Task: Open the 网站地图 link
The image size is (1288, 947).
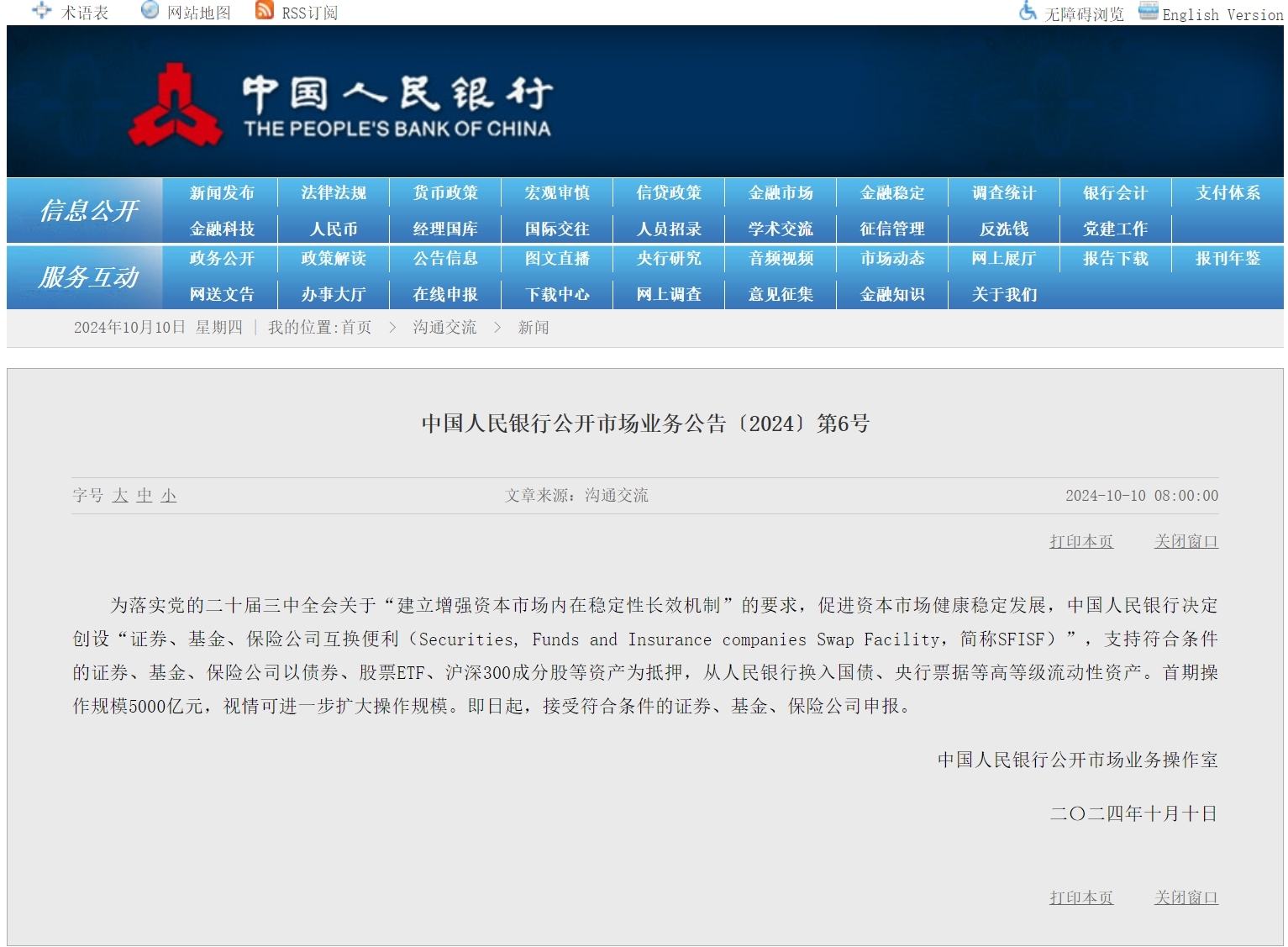Action: click(x=199, y=13)
